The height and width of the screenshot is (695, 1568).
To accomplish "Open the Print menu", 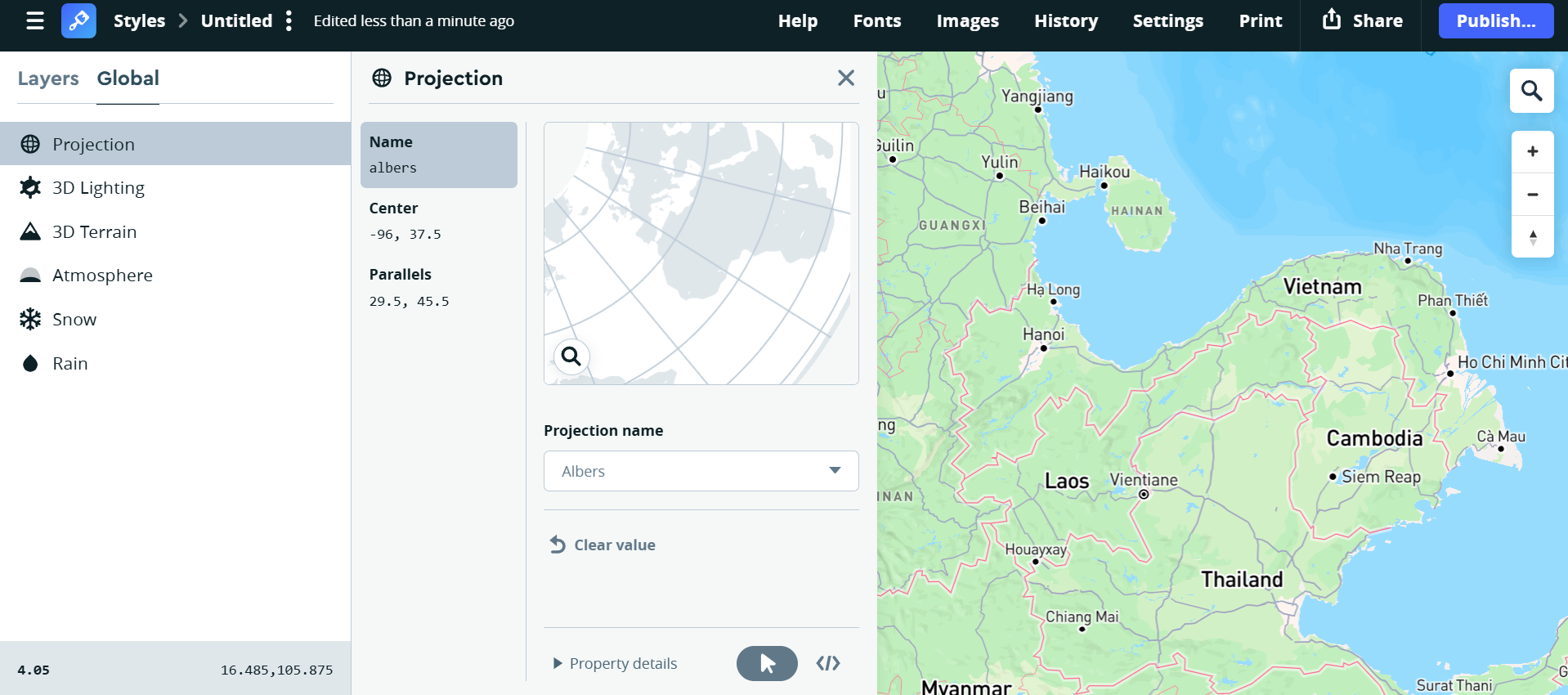I will pyautogui.click(x=1261, y=20).
